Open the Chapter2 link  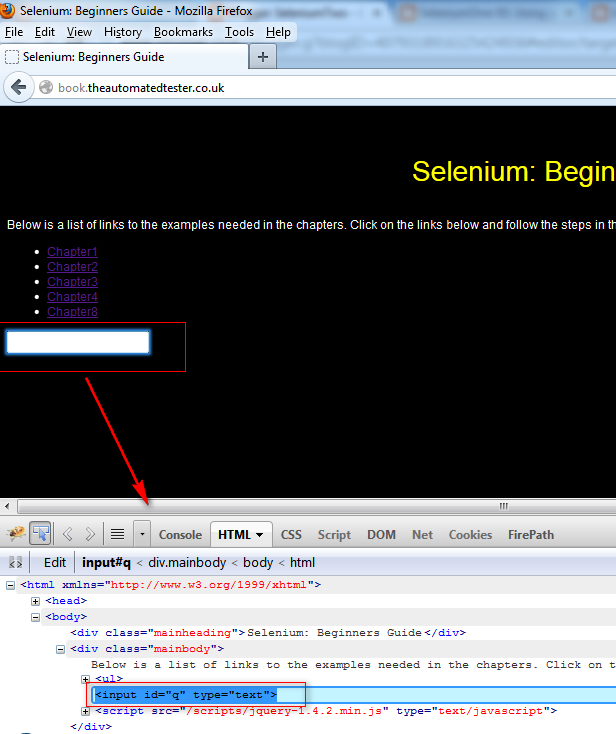pos(72,267)
